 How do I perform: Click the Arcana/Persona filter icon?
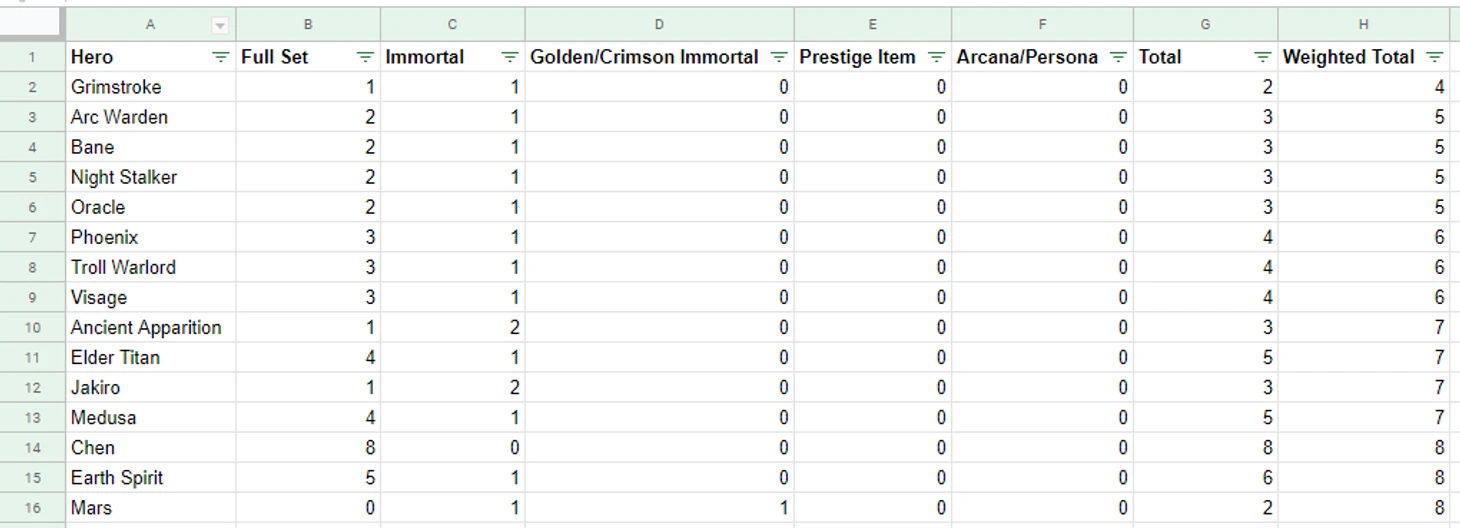(1118, 58)
